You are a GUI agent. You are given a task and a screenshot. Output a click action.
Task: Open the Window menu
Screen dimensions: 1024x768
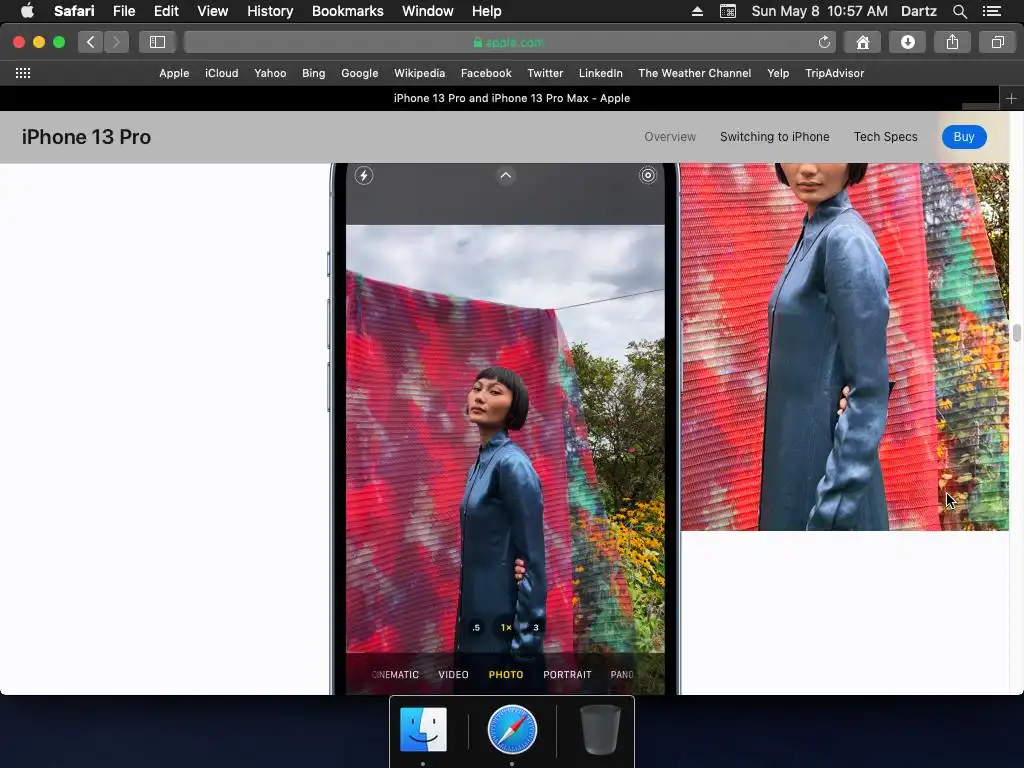click(427, 11)
